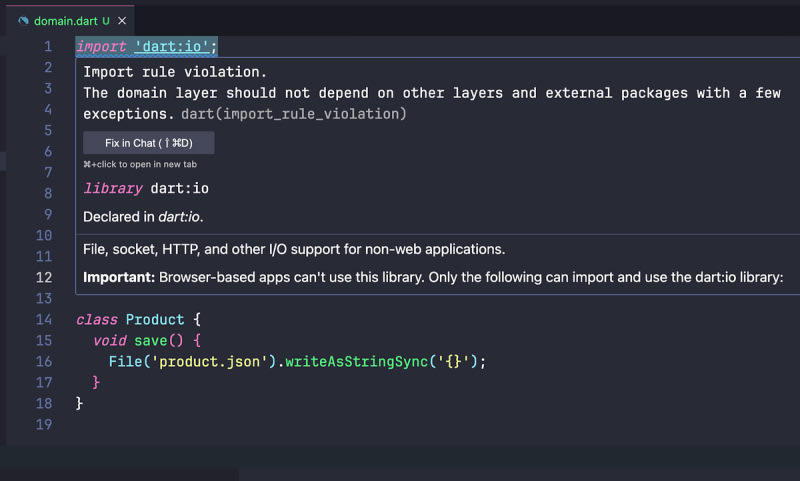The height and width of the screenshot is (481, 800).
Task: Click dart(import_rule_violation) code in the hover
Action: [294, 114]
